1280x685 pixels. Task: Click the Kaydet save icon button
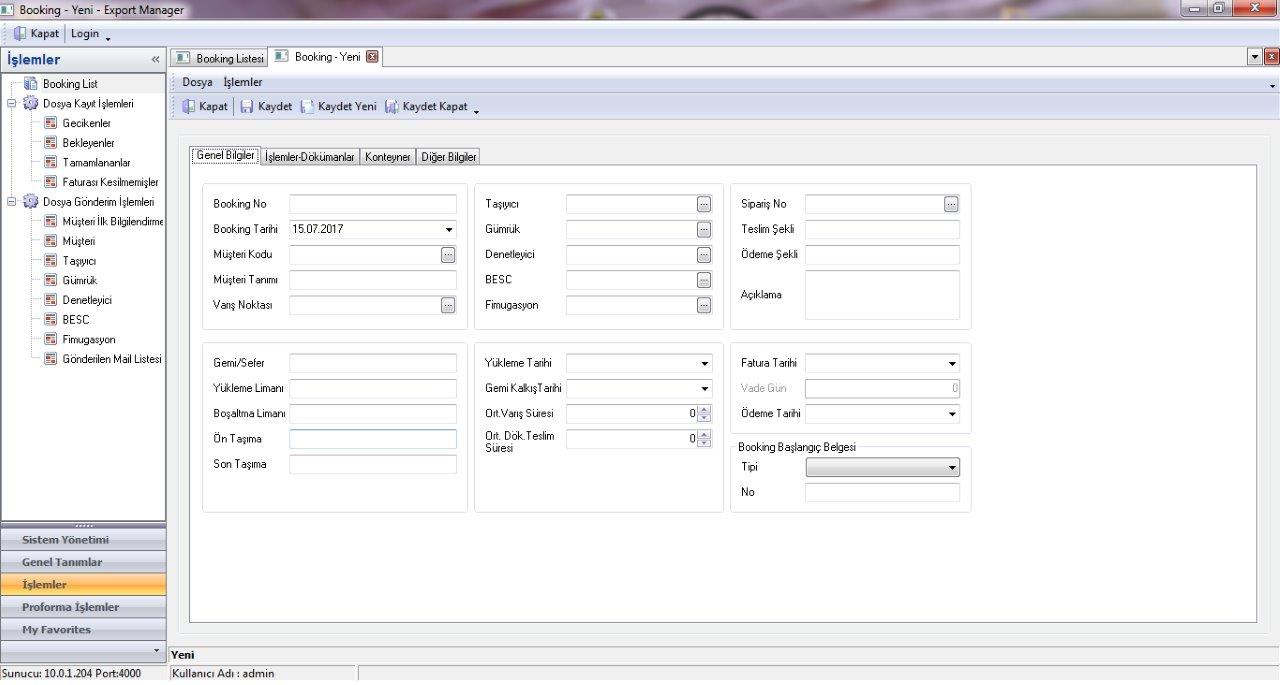click(x=266, y=107)
